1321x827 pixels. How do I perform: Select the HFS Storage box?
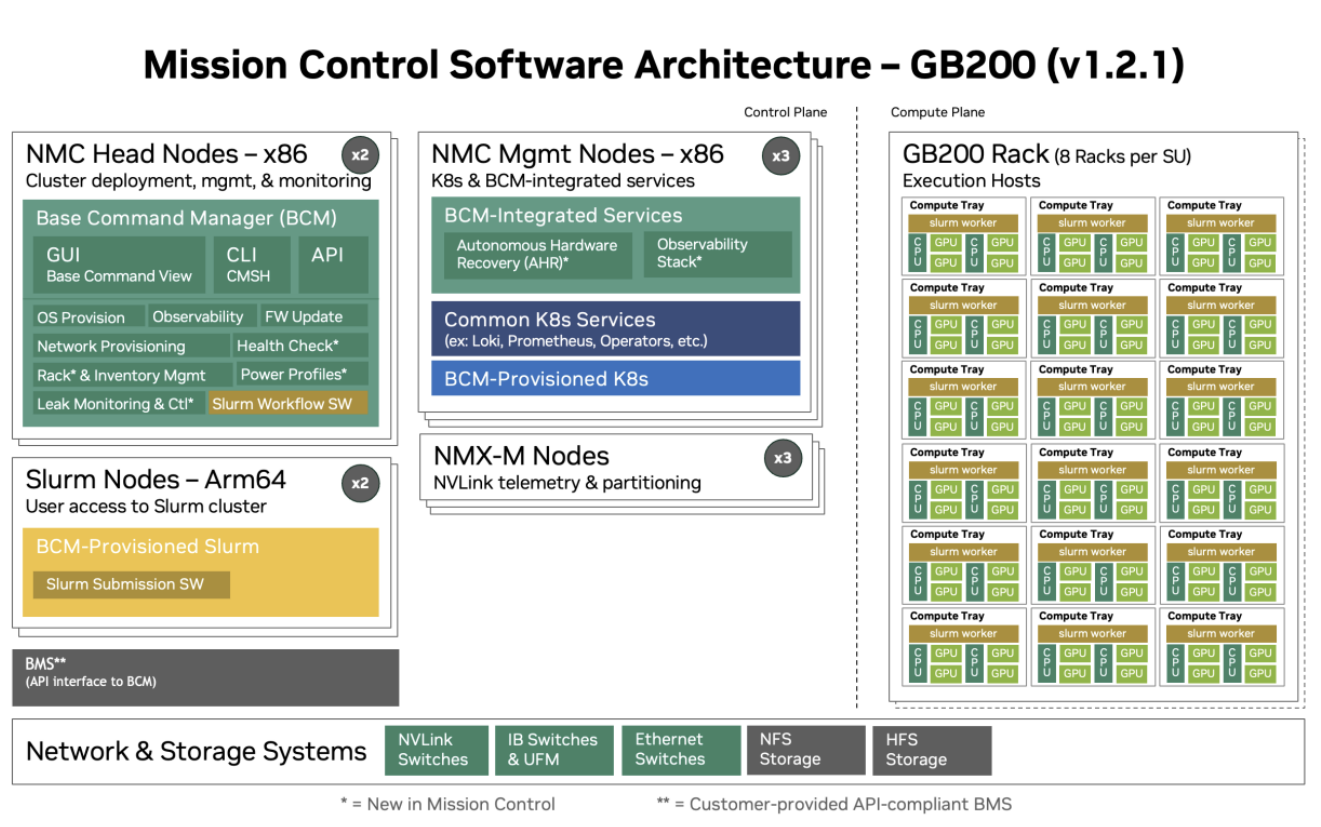[931, 750]
